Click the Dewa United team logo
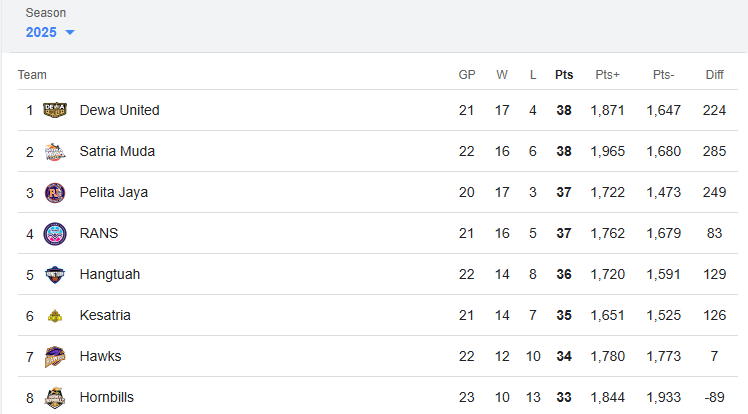This screenshot has height=414, width=748. (x=55, y=110)
